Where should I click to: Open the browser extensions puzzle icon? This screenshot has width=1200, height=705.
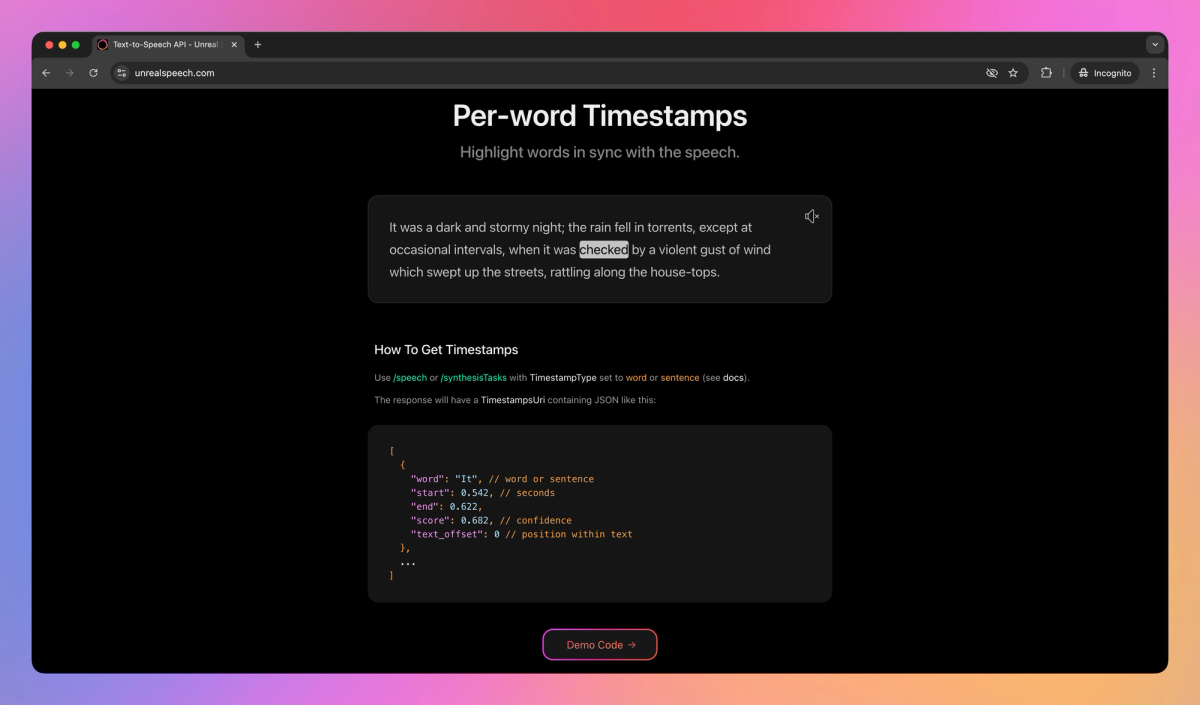pos(1046,73)
